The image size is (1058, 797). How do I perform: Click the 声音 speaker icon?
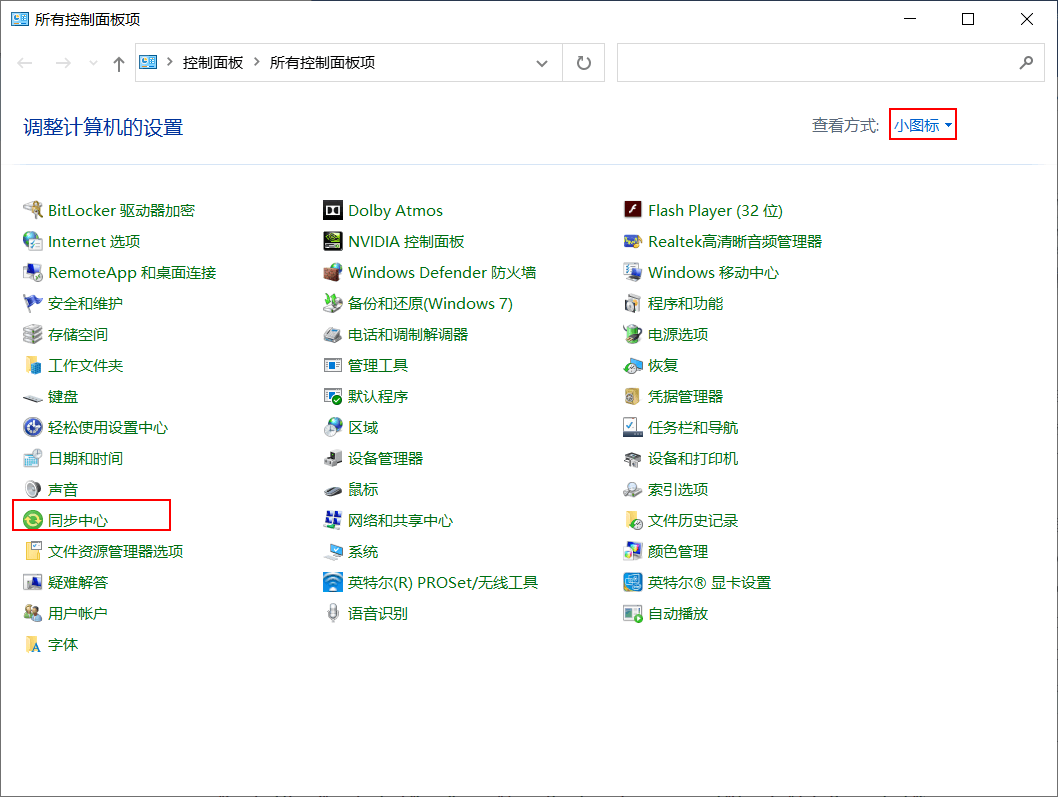pyautogui.click(x=32, y=489)
